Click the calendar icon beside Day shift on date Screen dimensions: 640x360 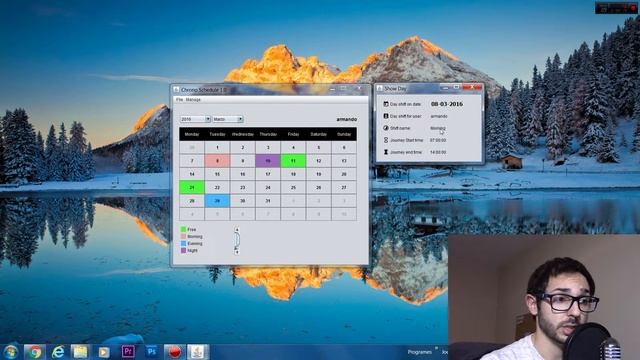[386, 104]
